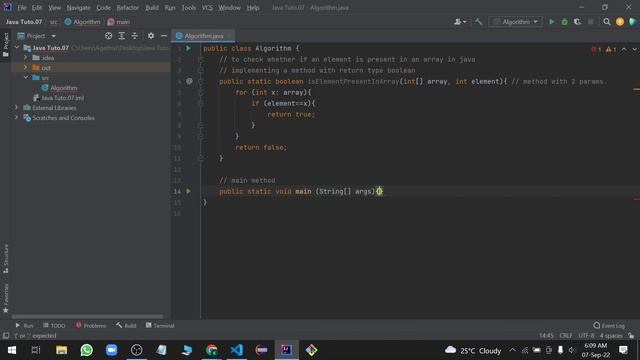This screenshot has height=360, width=640.
Task: Click the 25°C Cloudy weather widget
Action: pyautogui.click(x=473, y=350)
